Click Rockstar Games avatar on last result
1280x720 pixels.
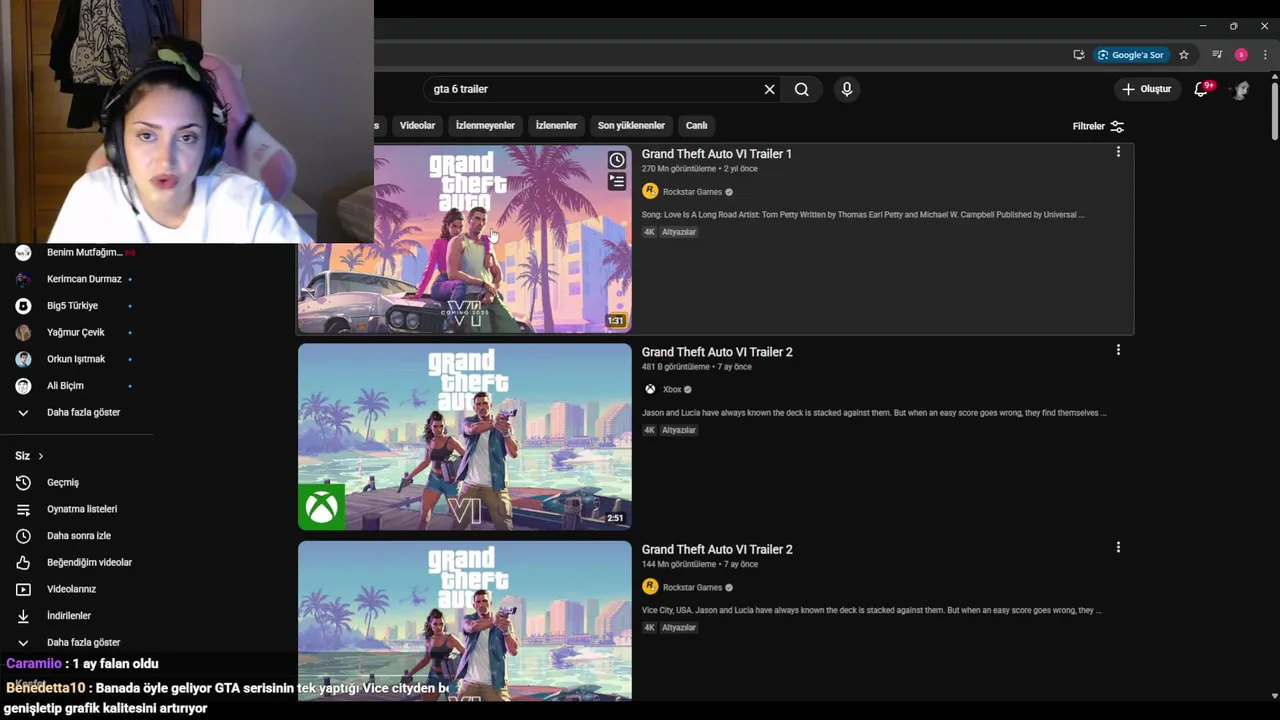click(650, 587)
